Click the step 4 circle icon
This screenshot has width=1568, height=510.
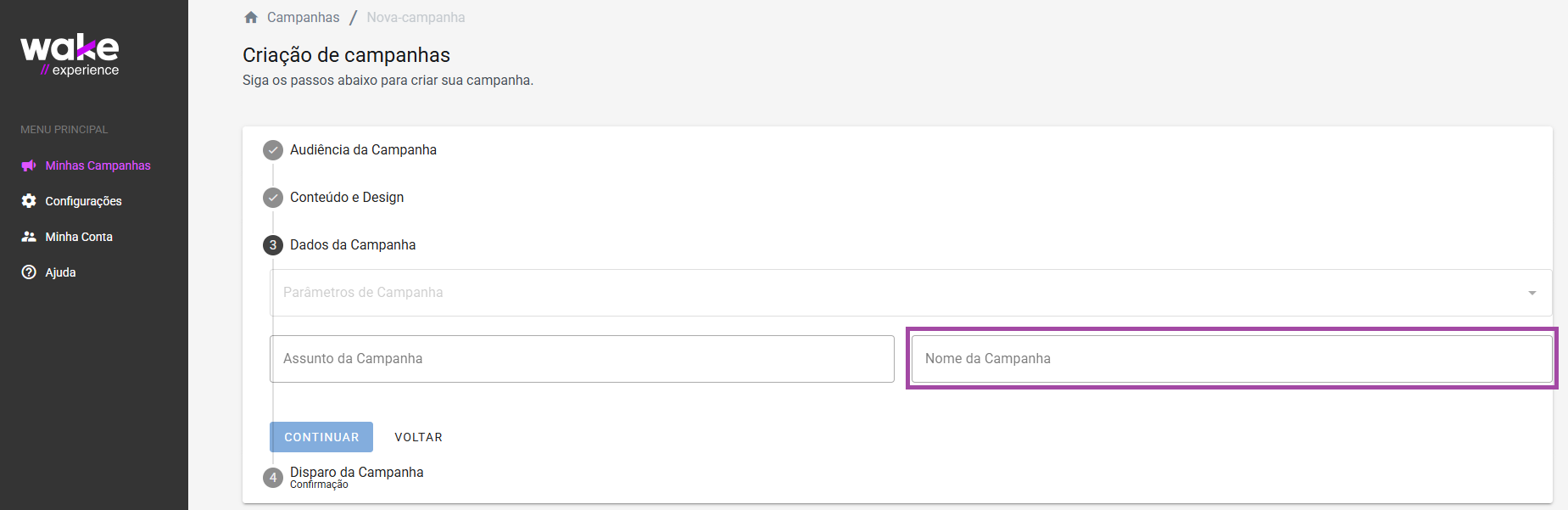[273, 478]
